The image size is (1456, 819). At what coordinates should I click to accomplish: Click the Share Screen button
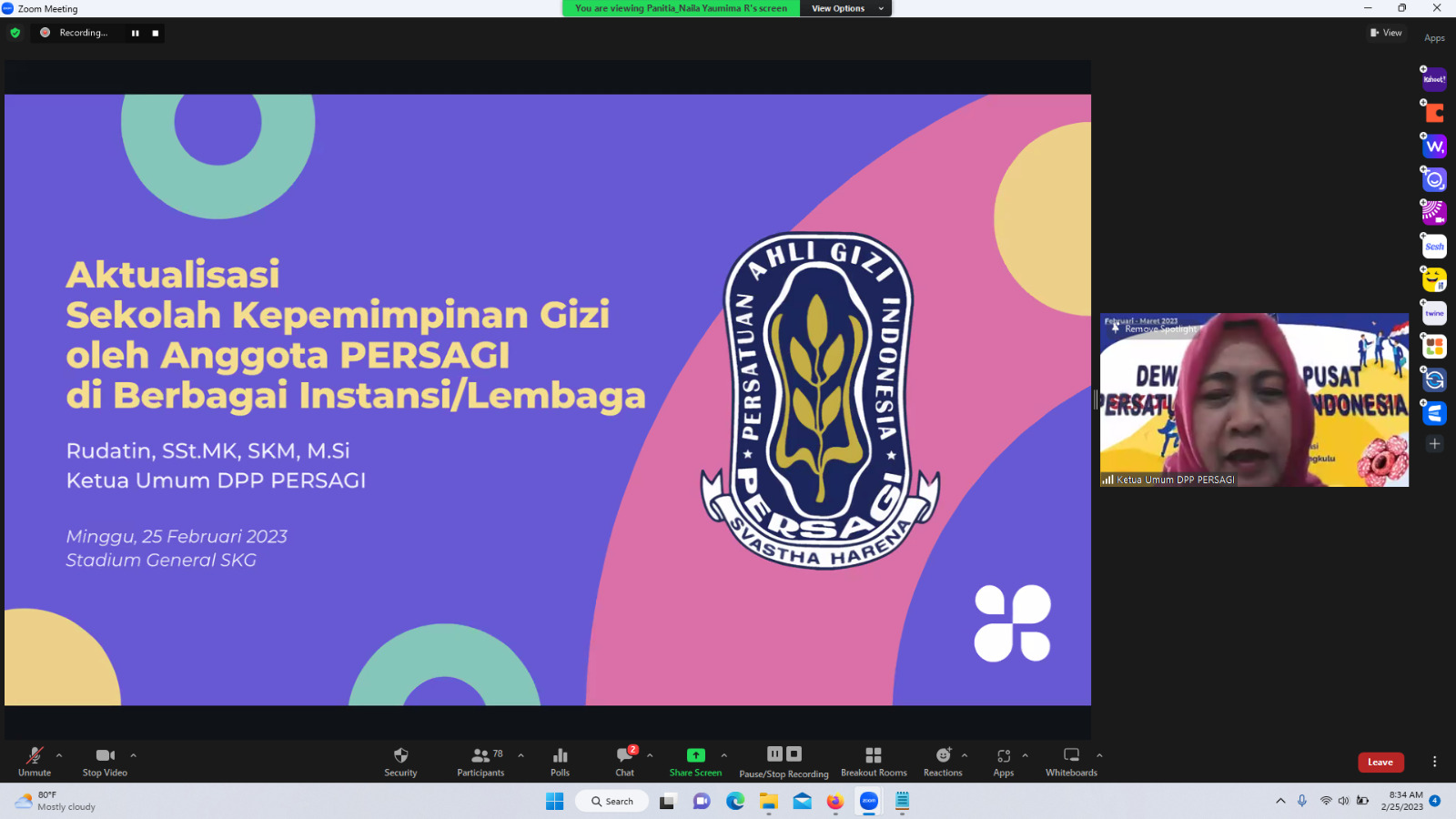click(x=695, y=761)
